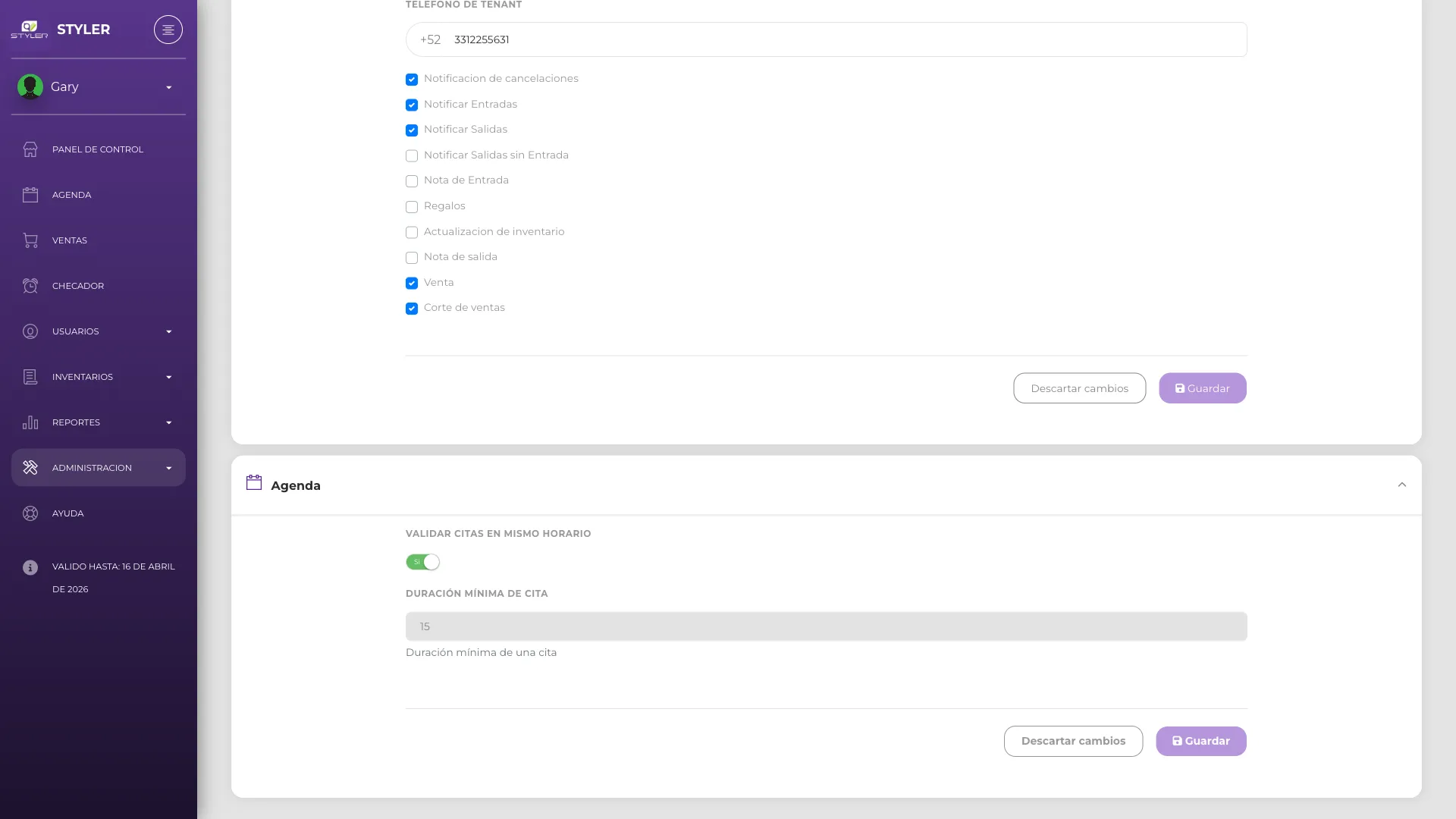The image size is (1456, 819).
Task: Uncheck Notificar Entradas checkbox
Action: tap(412, 105)
